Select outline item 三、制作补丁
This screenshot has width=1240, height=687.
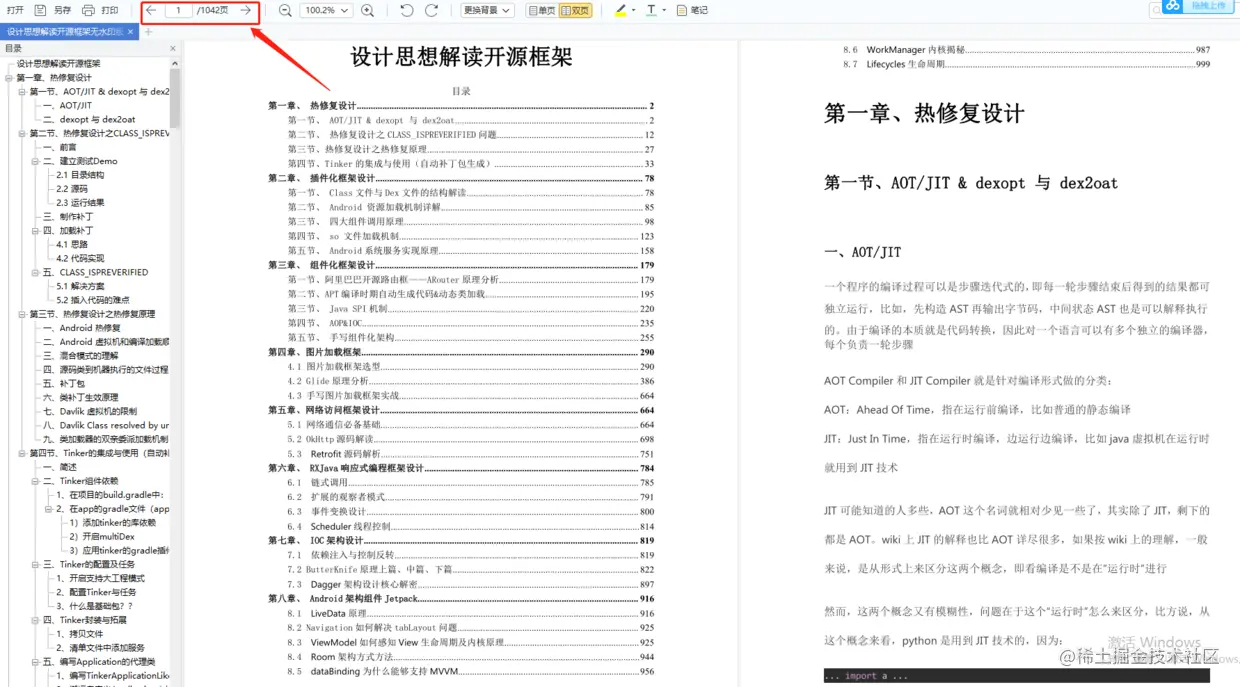[68, 216]
